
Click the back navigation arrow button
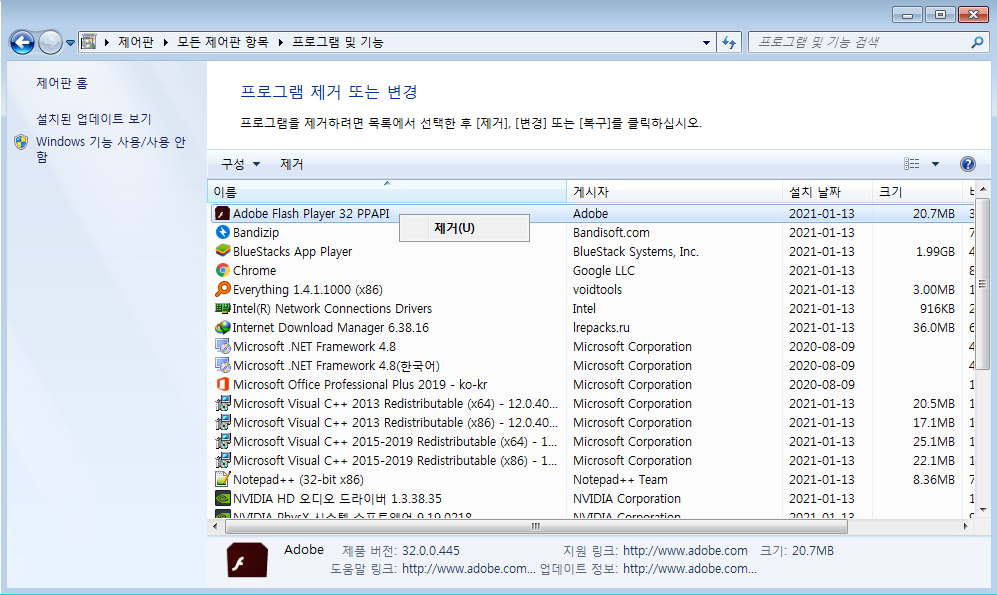pos(22,43)
